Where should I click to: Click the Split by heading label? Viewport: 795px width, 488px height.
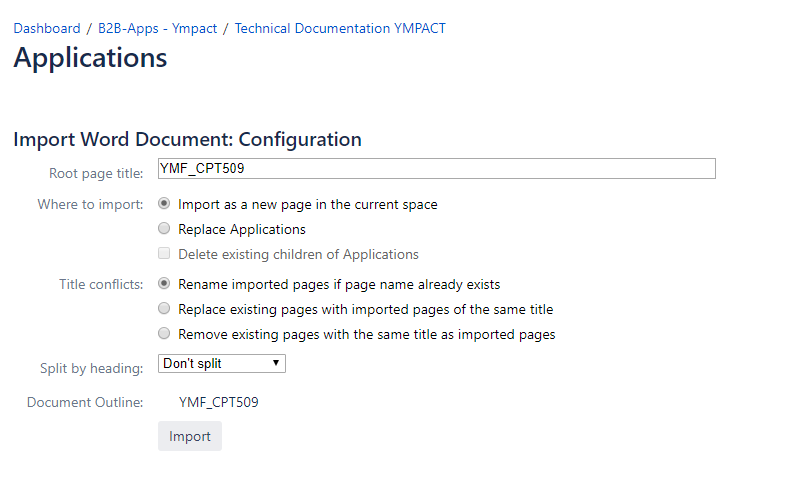pos(92,368)
